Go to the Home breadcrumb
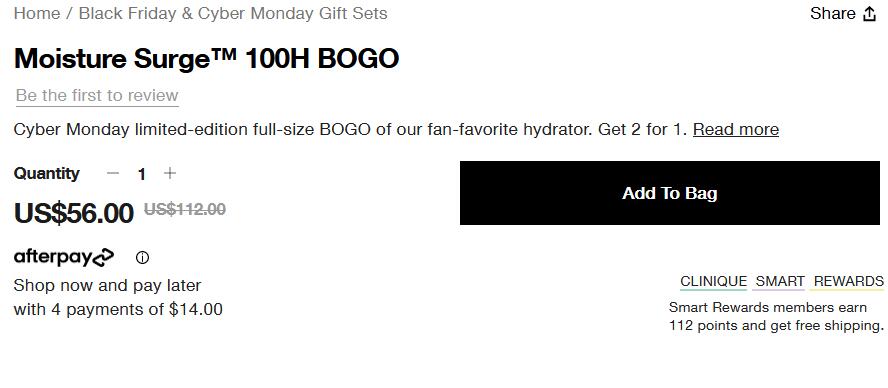Viewport: 888px width, 388px height. [37, 14]
